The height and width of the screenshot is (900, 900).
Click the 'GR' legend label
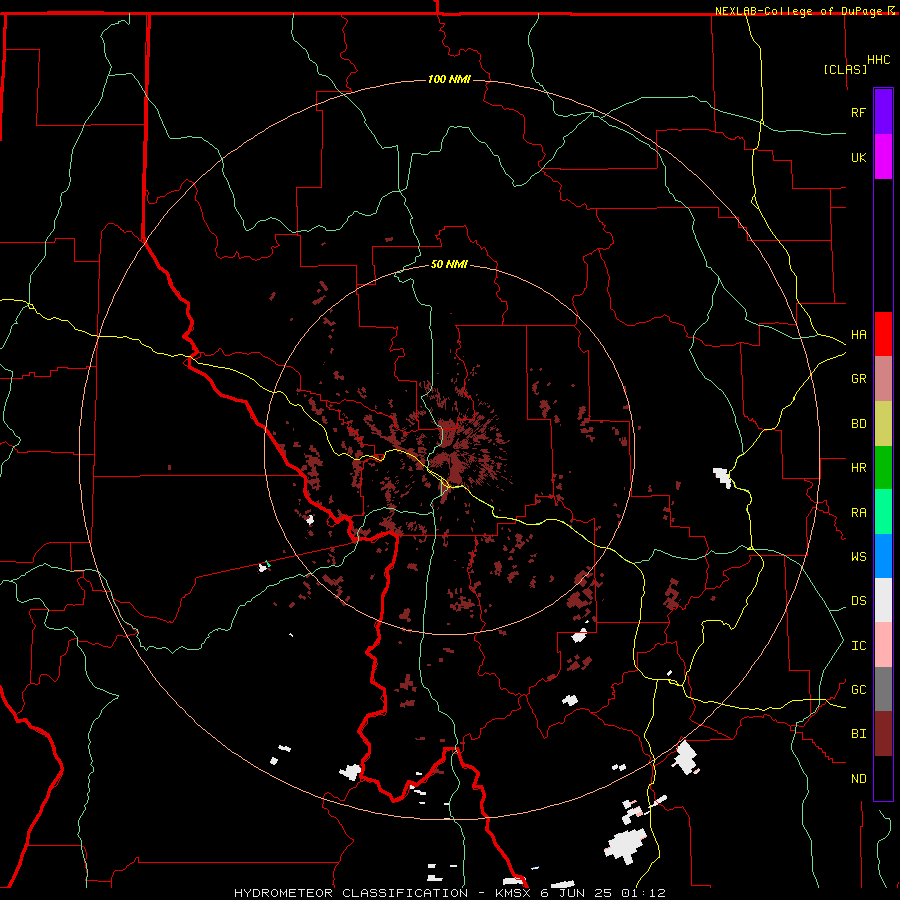858,379
